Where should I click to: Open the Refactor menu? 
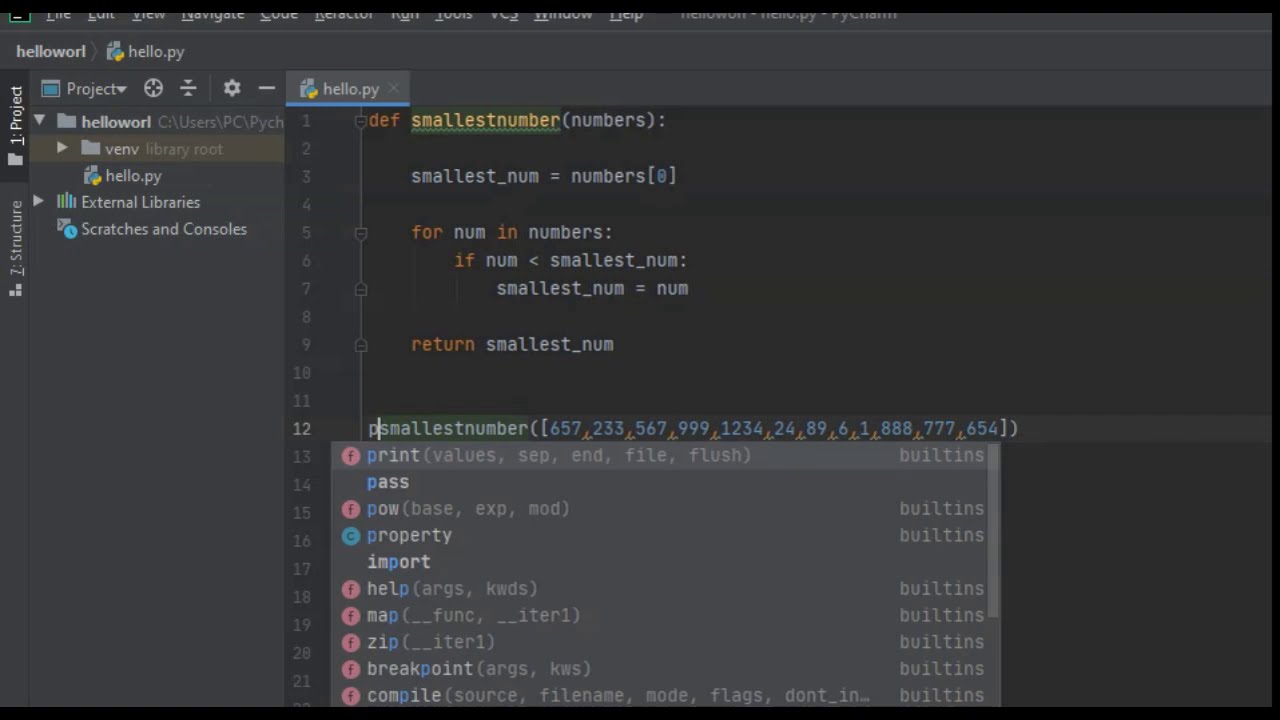pyautogui.click(x=344, y=14)
